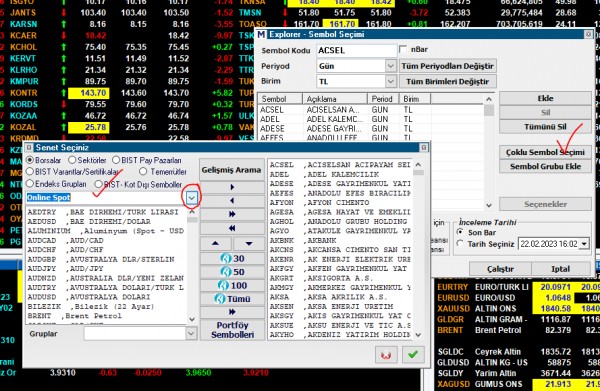Click the Çalıştır button
The width and height of the screenshot is (600, 391).
tap(500, 269)
